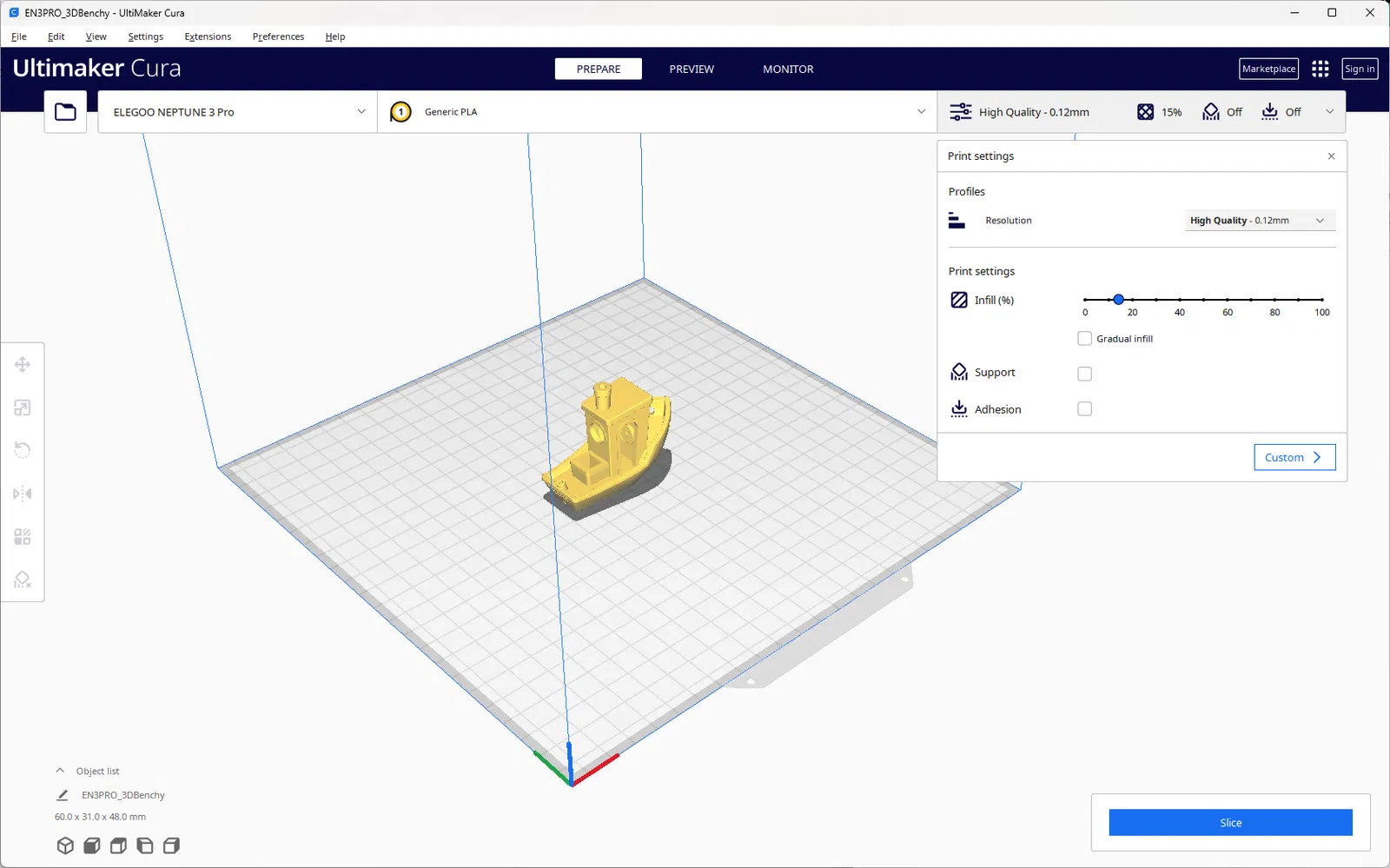Image resolution: width=1390 pixels, height=868 pixels.
Task: Click the Slice button
Action: 1230,823
